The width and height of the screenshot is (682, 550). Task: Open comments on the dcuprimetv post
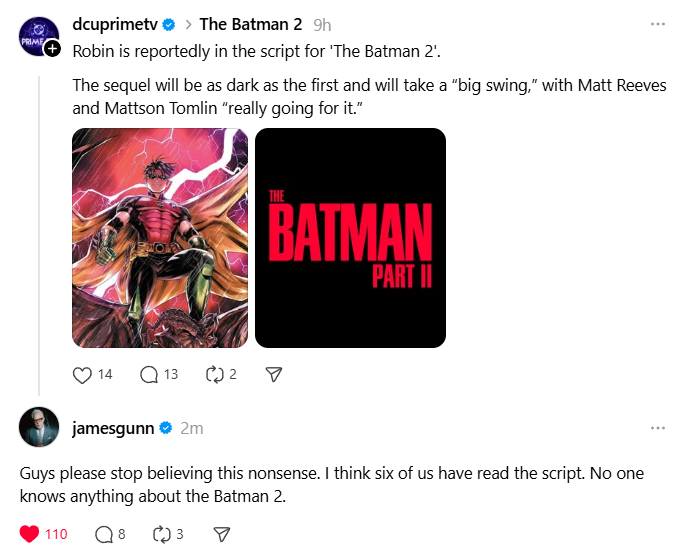[x=149, y=375]
